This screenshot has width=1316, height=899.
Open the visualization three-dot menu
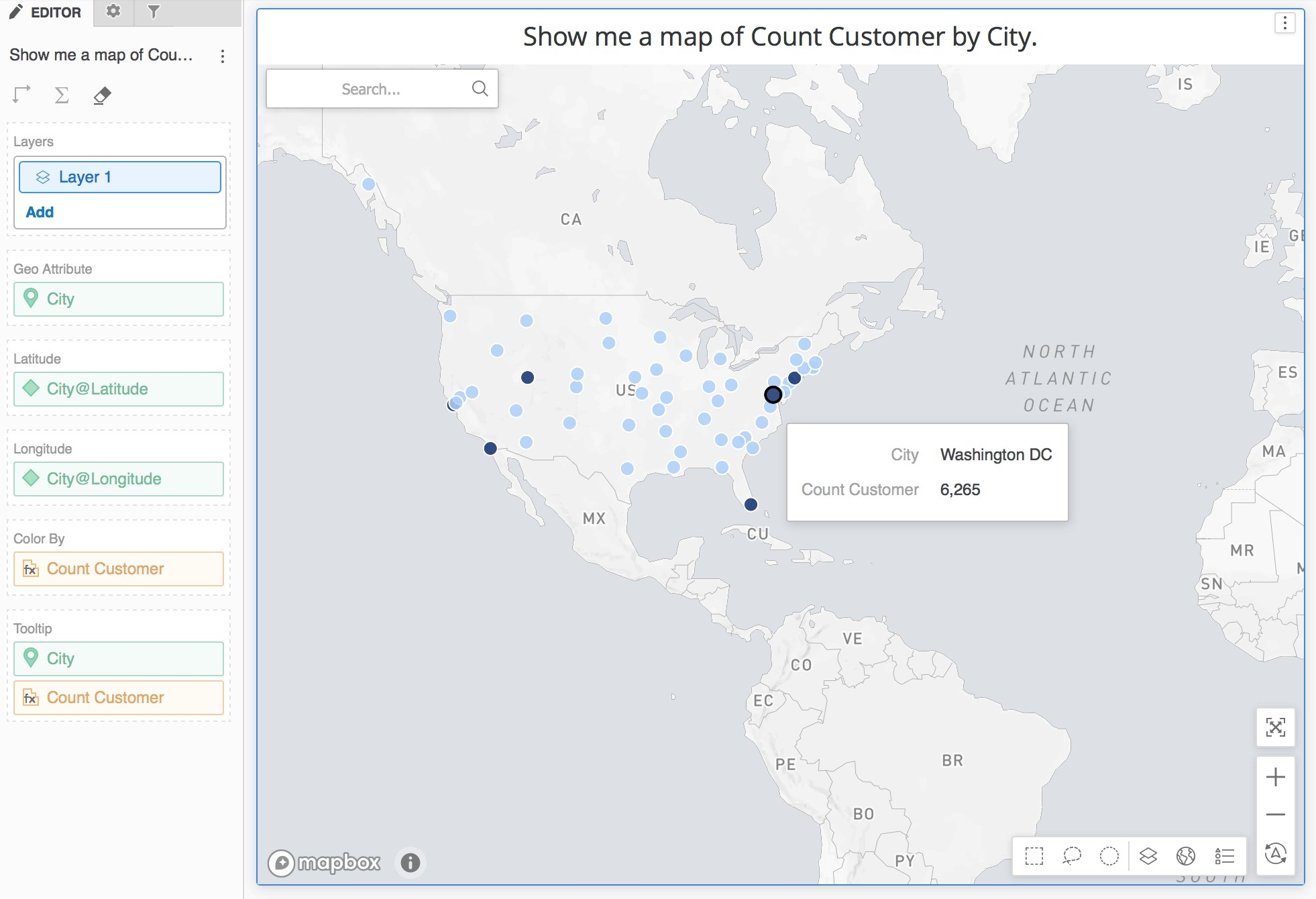coord(1284,23)
